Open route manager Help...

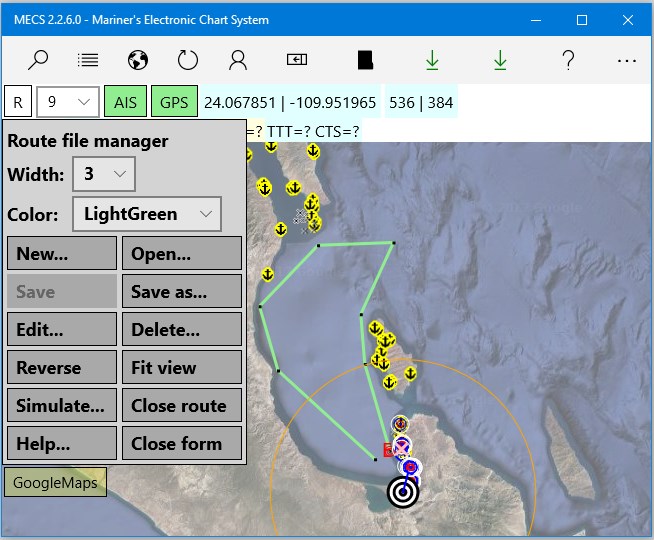62,443
